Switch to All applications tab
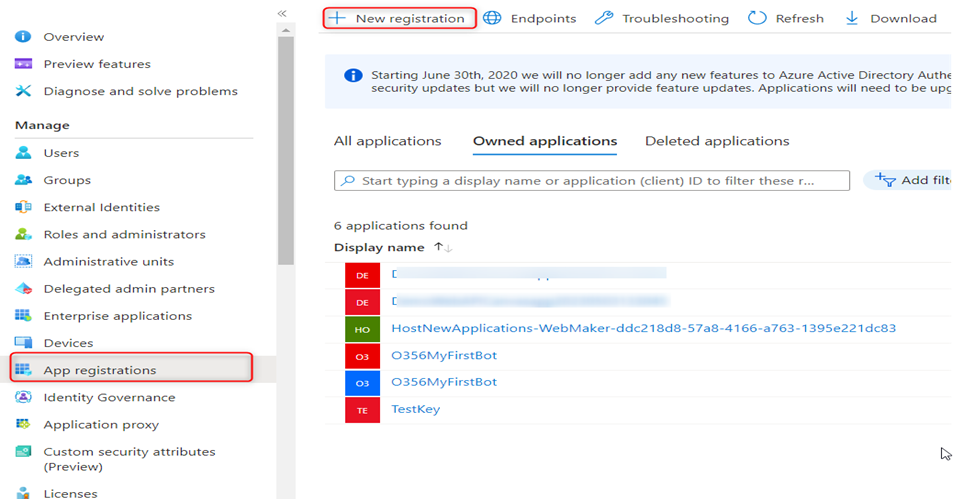Image resolution: width=975 pixels, height=499 pixels. coord(387,141)
